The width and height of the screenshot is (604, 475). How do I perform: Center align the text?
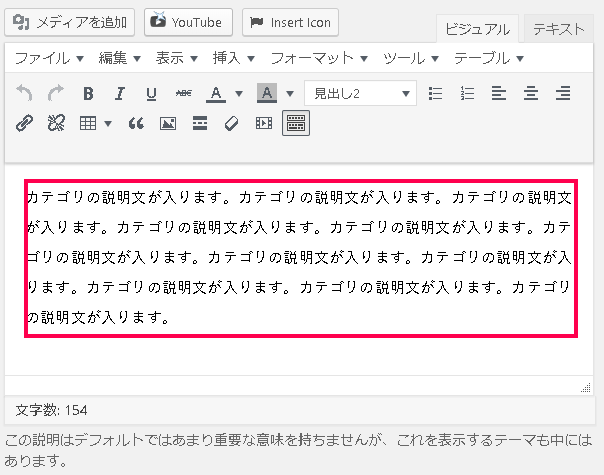(531, 94)
